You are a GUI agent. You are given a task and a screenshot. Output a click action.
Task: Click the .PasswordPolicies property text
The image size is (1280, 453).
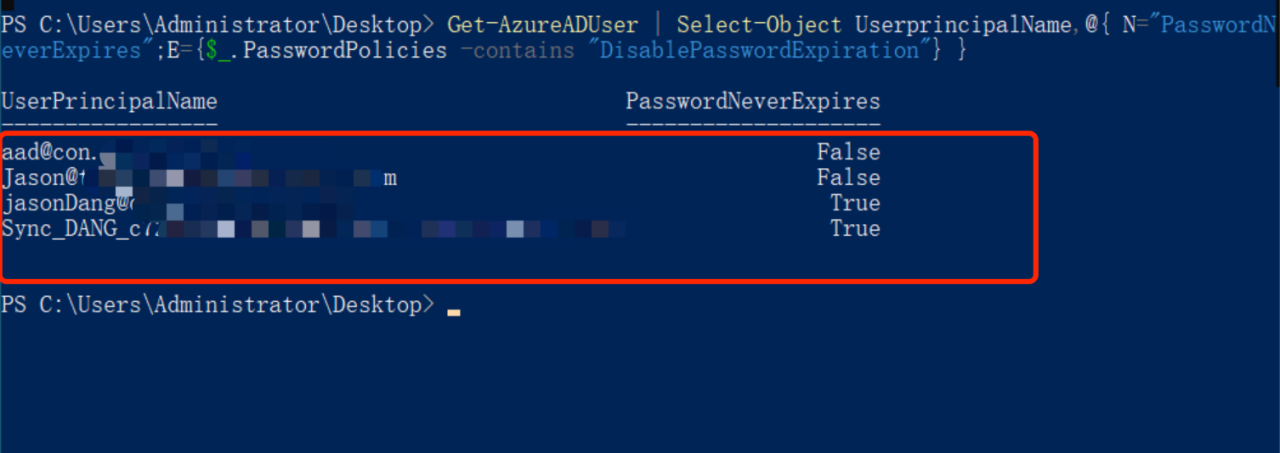pos(339,50)
